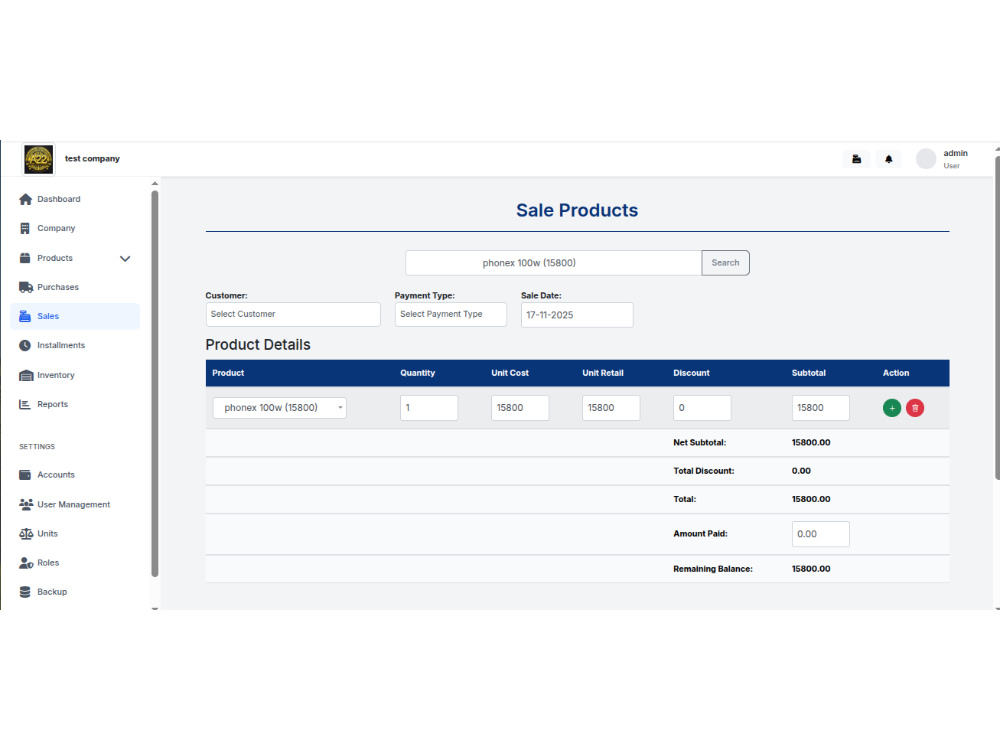The width and height of the screenshot is (1000, 750).
Task: Click the Sale Date field
Action: 577,315
